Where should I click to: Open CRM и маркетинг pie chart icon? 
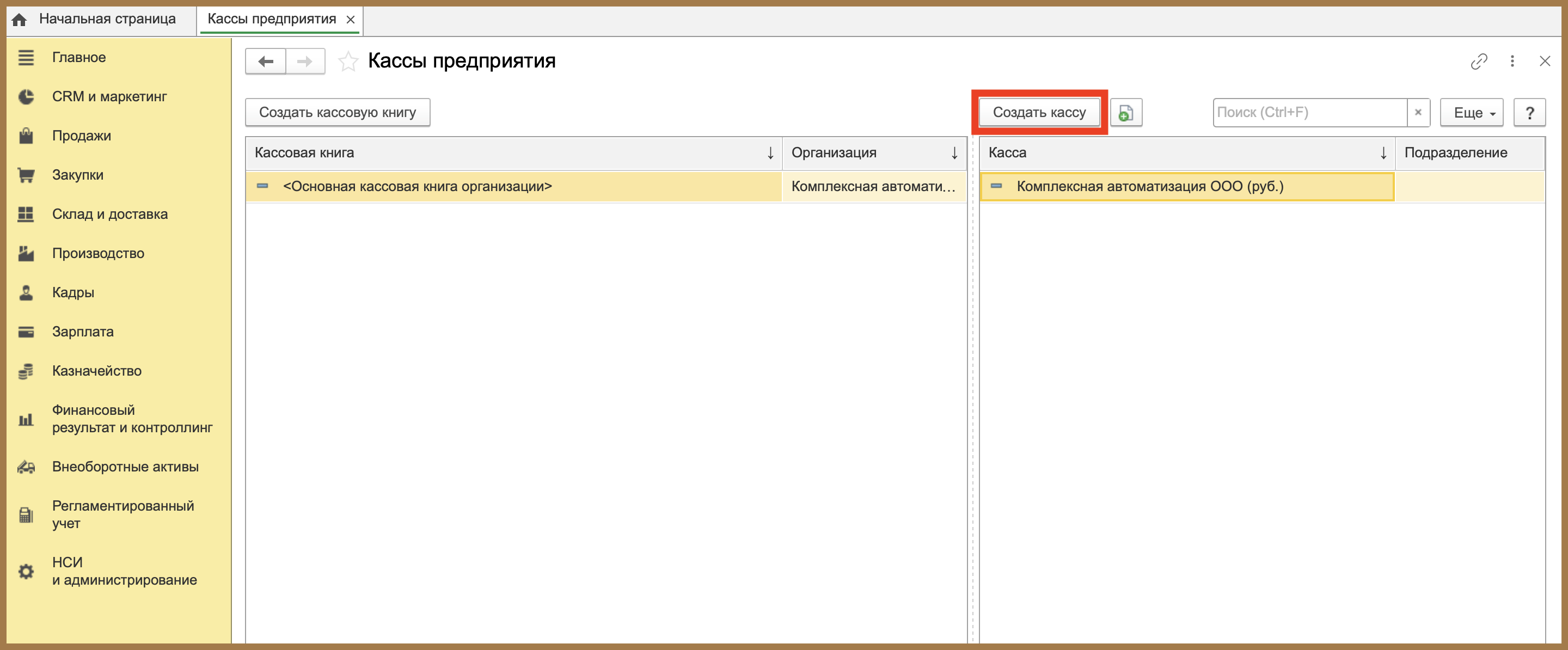click(26, 97)
